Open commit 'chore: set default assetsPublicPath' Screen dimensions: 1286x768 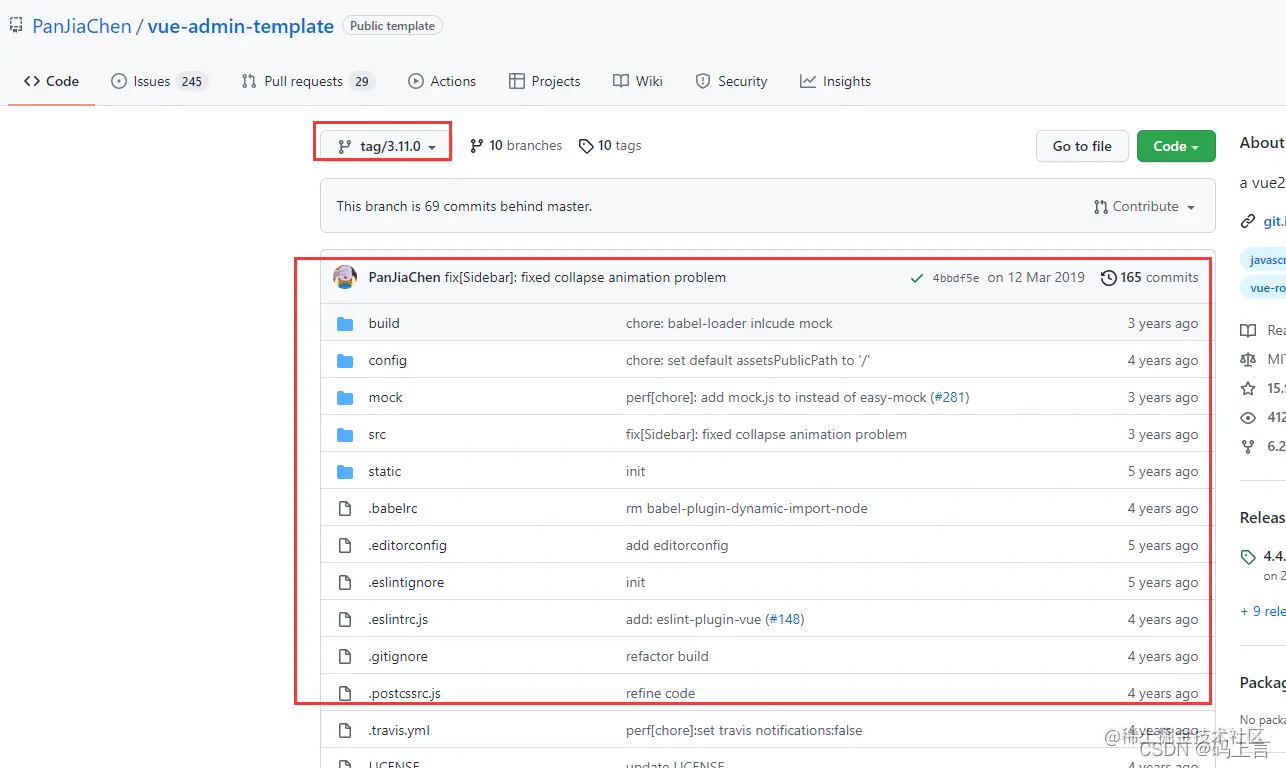click(x=748, y=360)
